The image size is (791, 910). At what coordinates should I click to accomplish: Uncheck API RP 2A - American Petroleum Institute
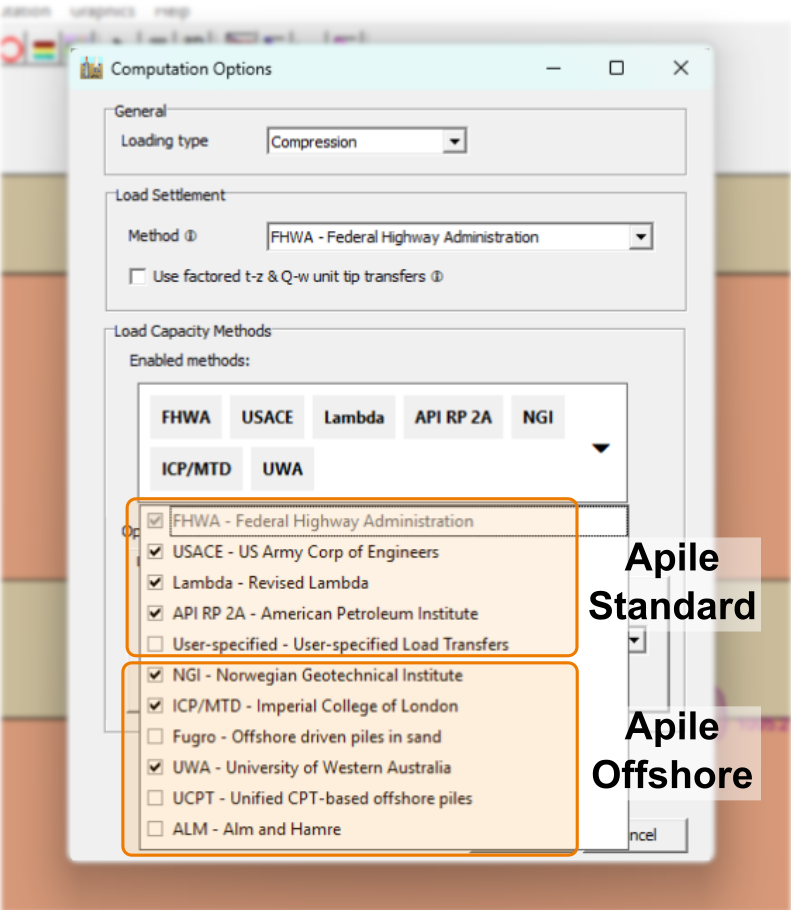[155, 613]
